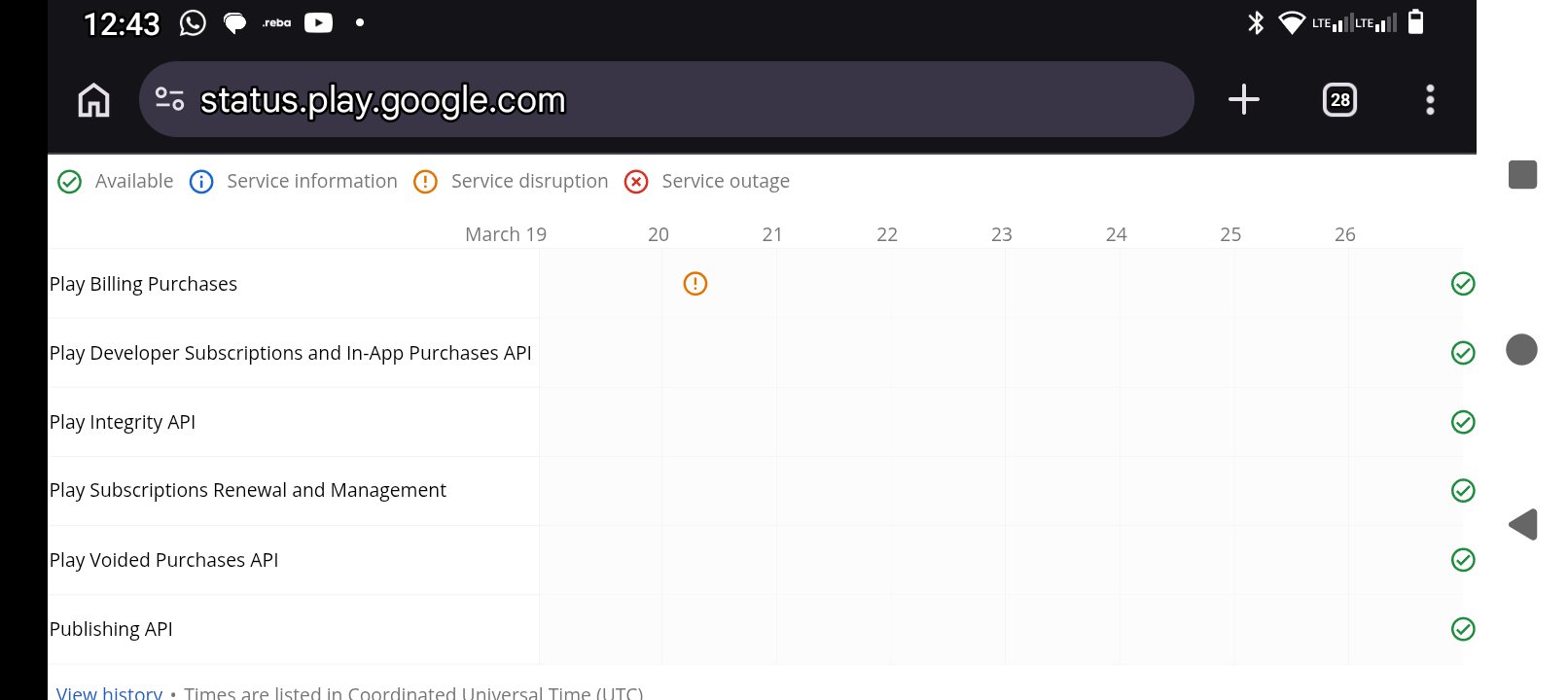Image resolution: width=1568 pixels, height=700 pixels.
Task: Click Developer Subscriptions API available status checkmark
Action: (x=1462, y=353)
